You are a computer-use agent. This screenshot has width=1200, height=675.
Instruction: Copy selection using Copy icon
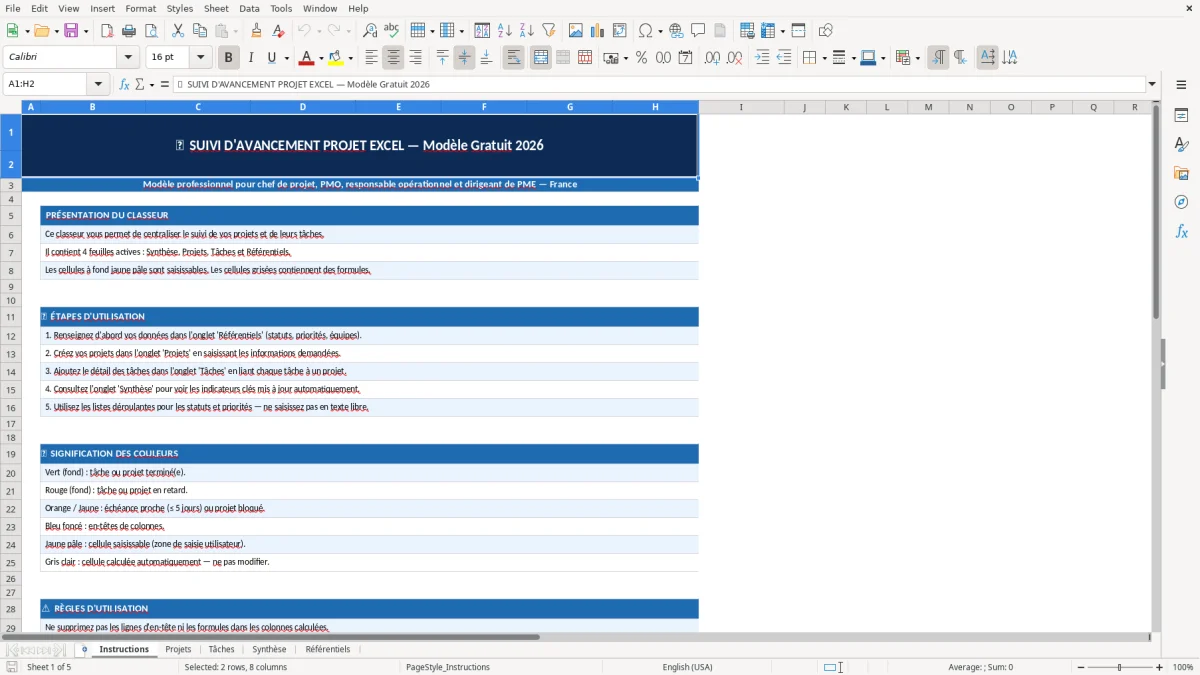(x=199, y=31)
